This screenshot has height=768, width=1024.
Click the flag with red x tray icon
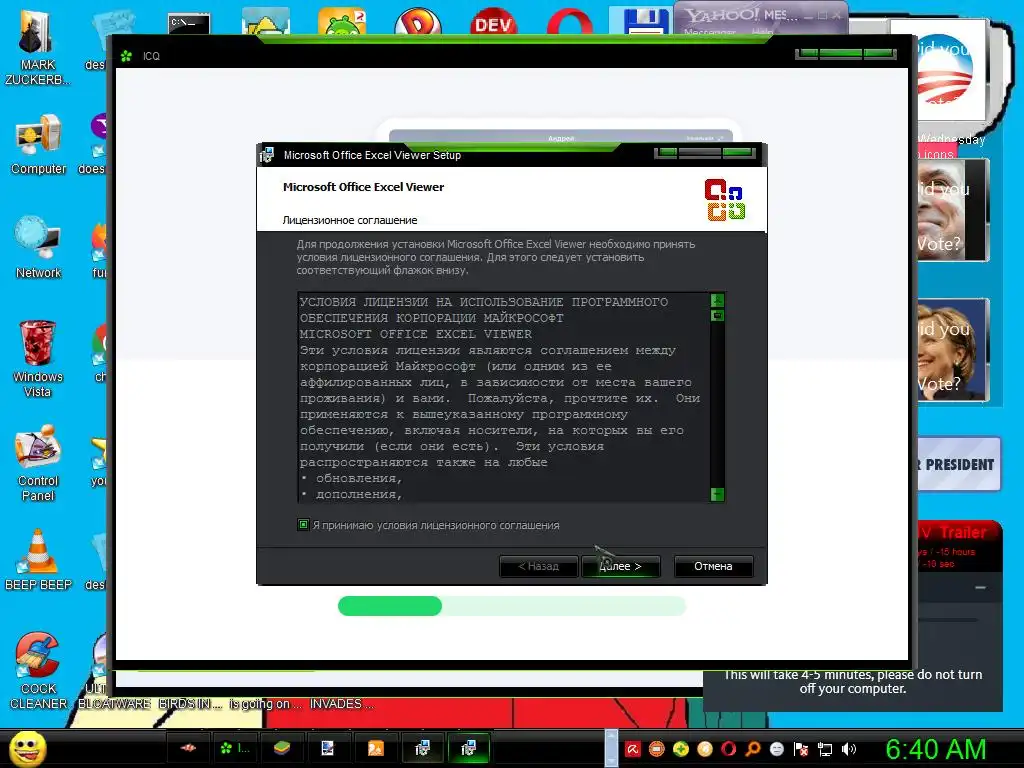click(801, 749)
